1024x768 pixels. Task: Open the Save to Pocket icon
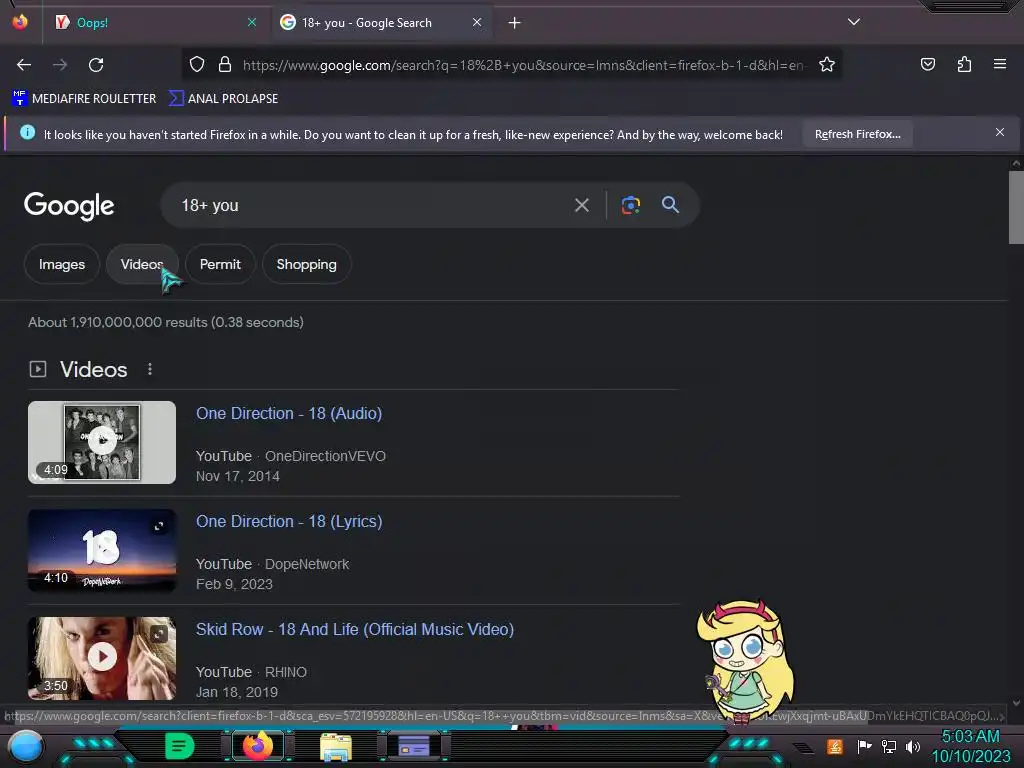(x=927, y=64)
